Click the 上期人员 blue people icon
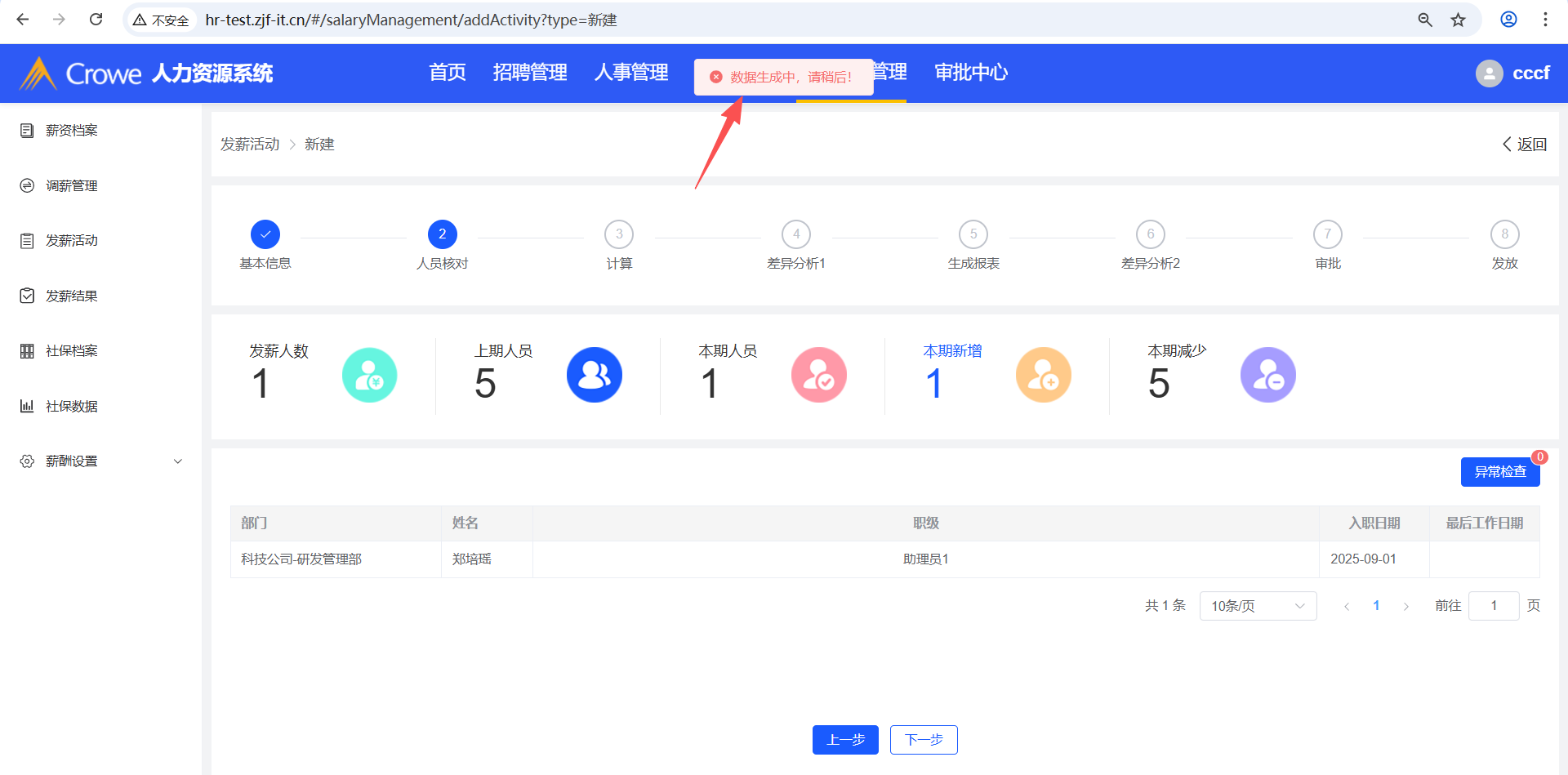 tap(595, 375)
